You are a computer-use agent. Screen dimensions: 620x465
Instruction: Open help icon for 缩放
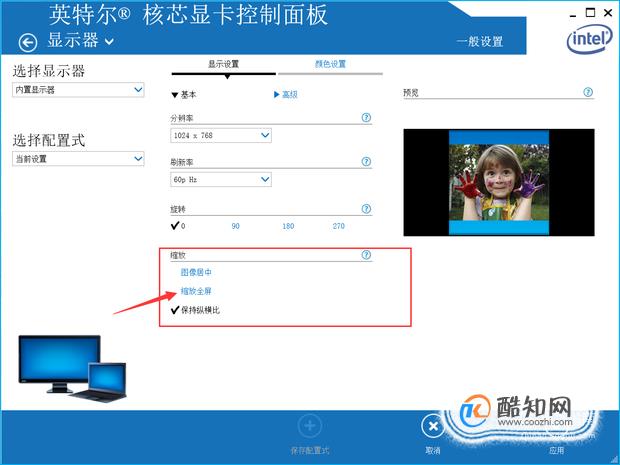[367, 255]
